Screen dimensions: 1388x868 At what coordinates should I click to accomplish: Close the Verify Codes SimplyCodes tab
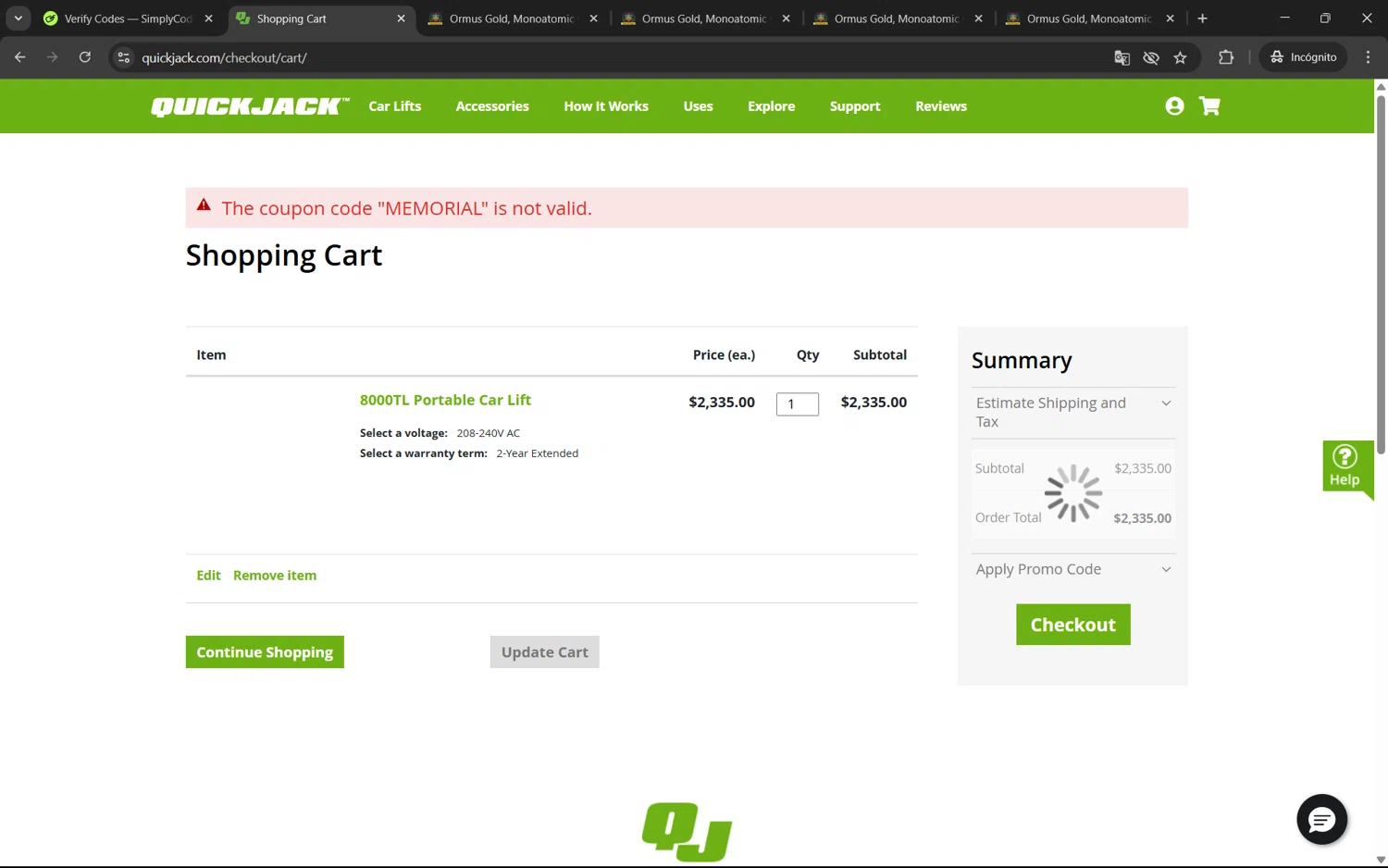tap(208, 19)
